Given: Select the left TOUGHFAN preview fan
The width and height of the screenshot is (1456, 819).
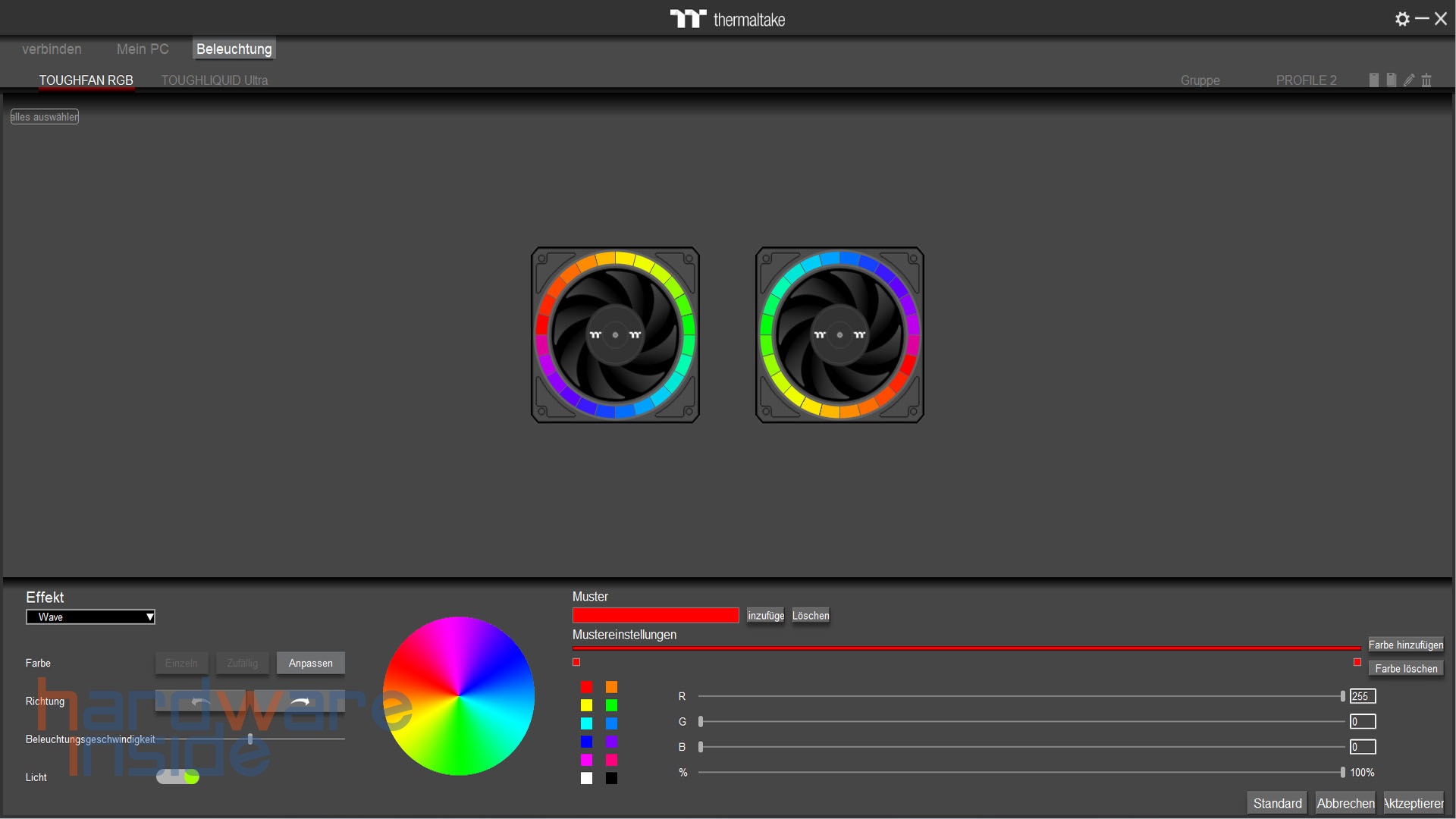Looking at the screenshot, I should (615, 334).
